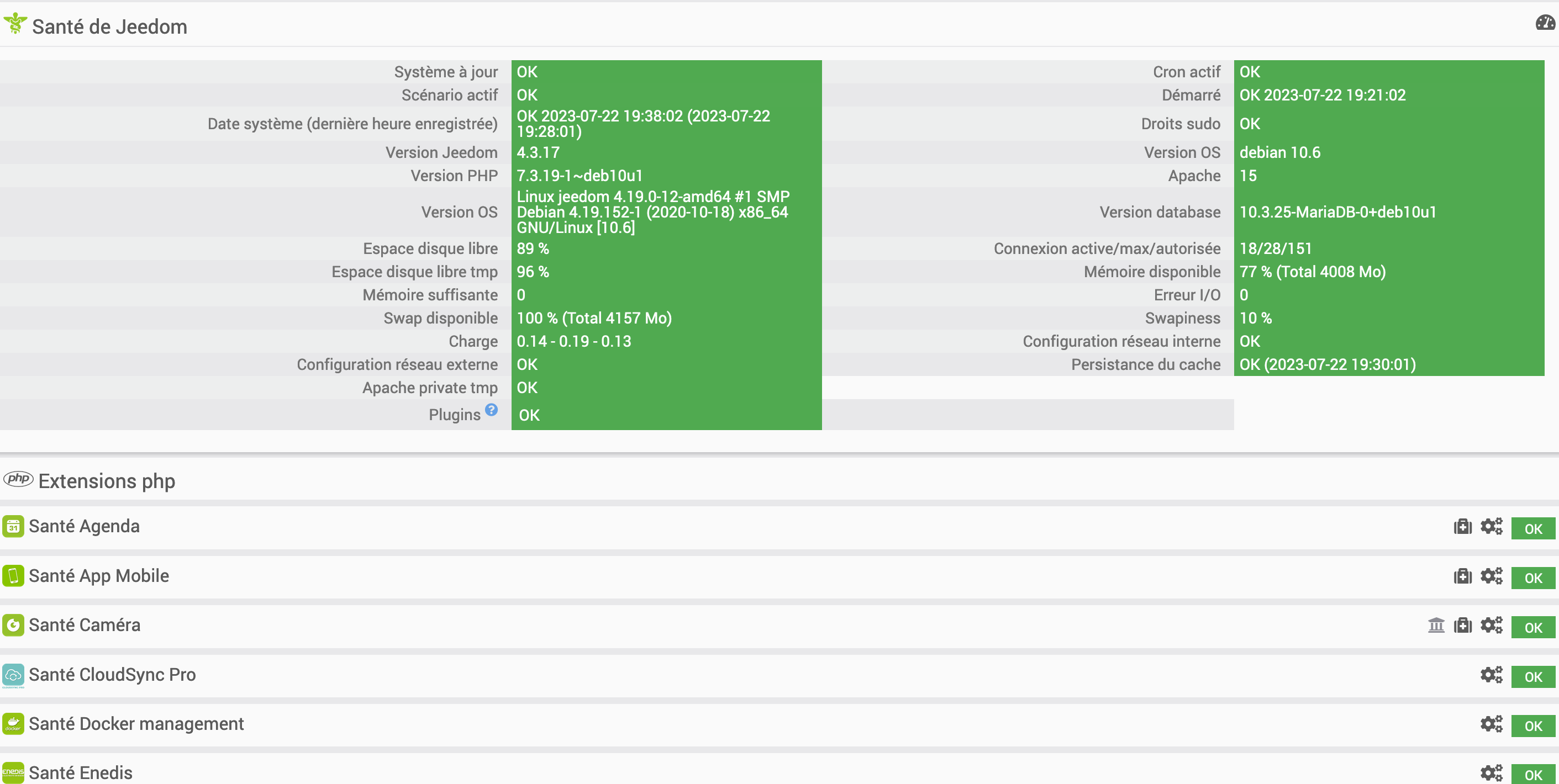Viewport: 1559px width, 784px height.
Task: Click the Santé Enedis plugin title
Action: click(81, 772)
